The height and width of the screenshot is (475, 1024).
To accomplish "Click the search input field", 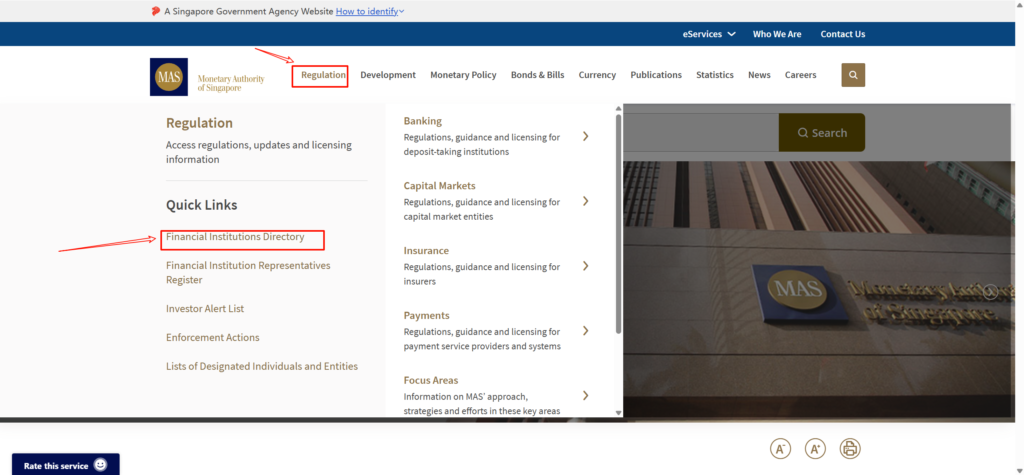I will pos(700,133).
